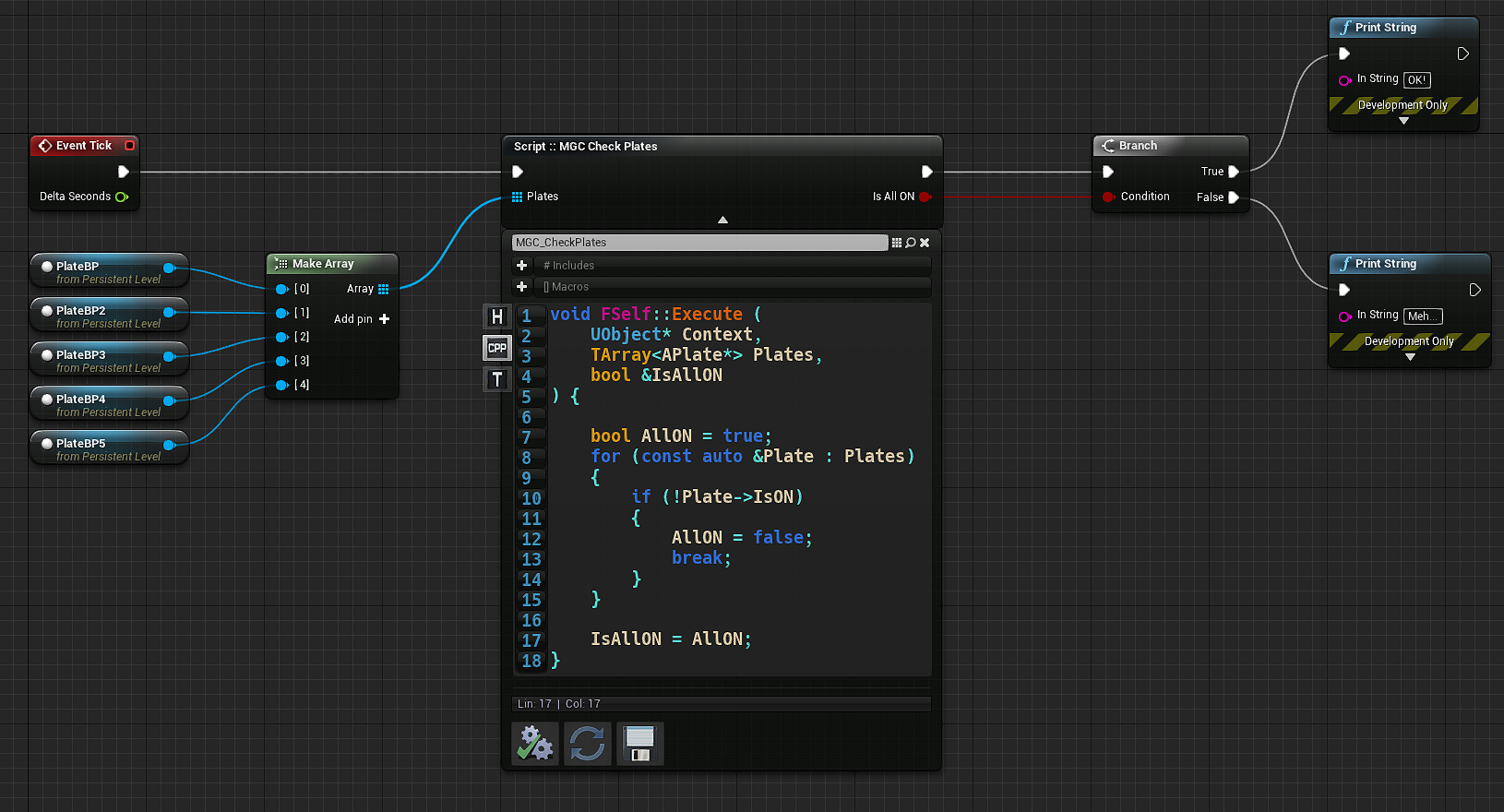Click the red Condition pin on Branch

coord(1108,197)
